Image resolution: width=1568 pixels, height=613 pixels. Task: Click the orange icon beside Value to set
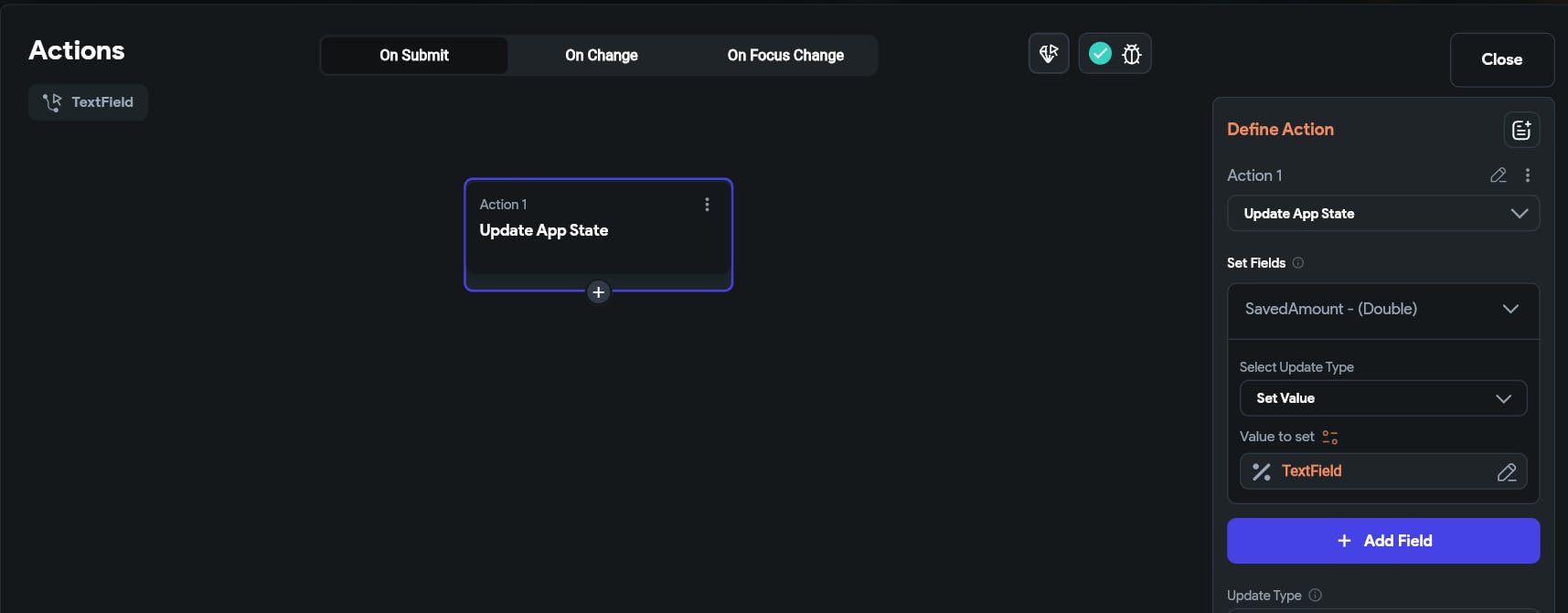[1329, 438]
